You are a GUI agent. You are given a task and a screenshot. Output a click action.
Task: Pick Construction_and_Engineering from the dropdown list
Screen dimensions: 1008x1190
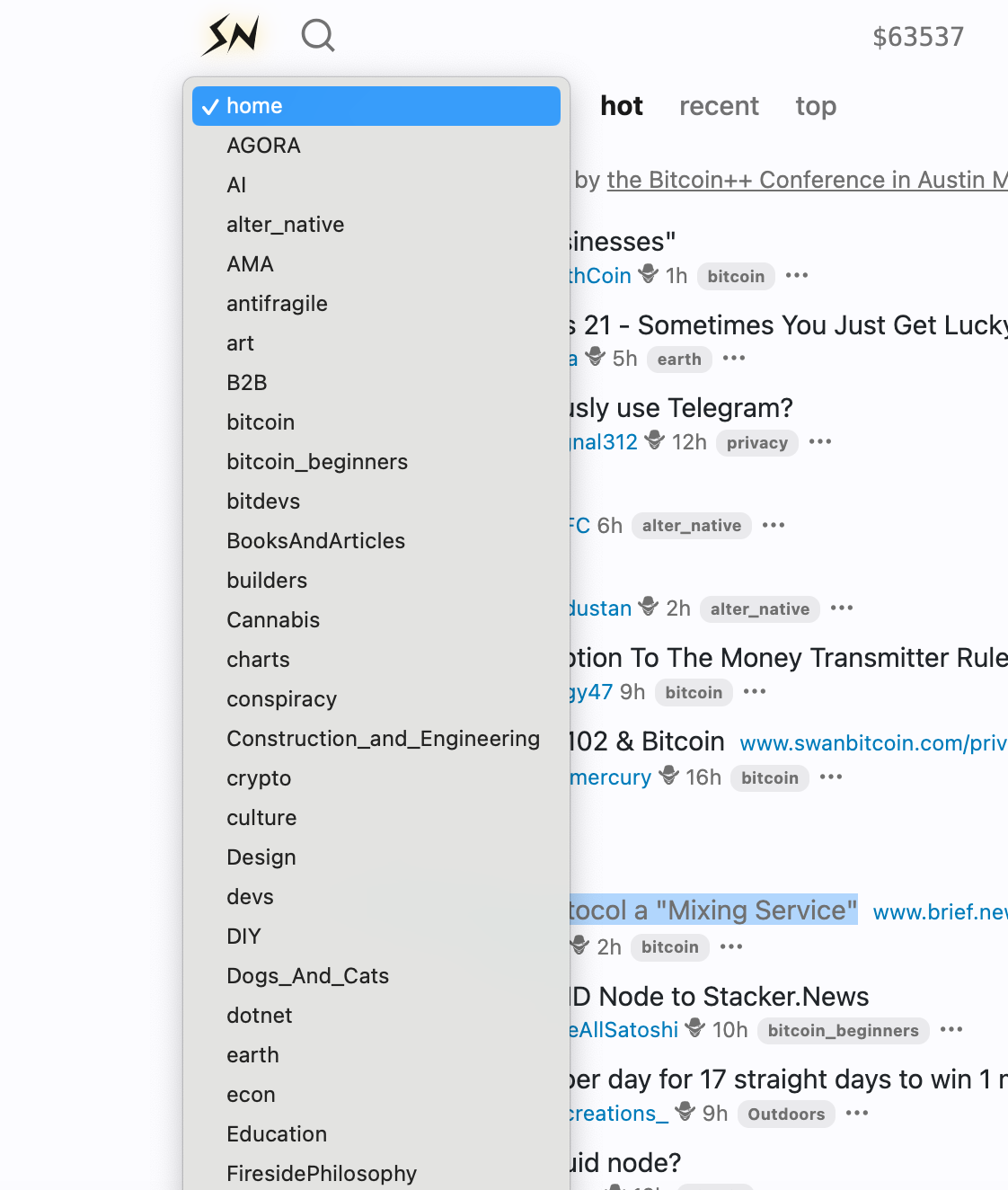383,739
